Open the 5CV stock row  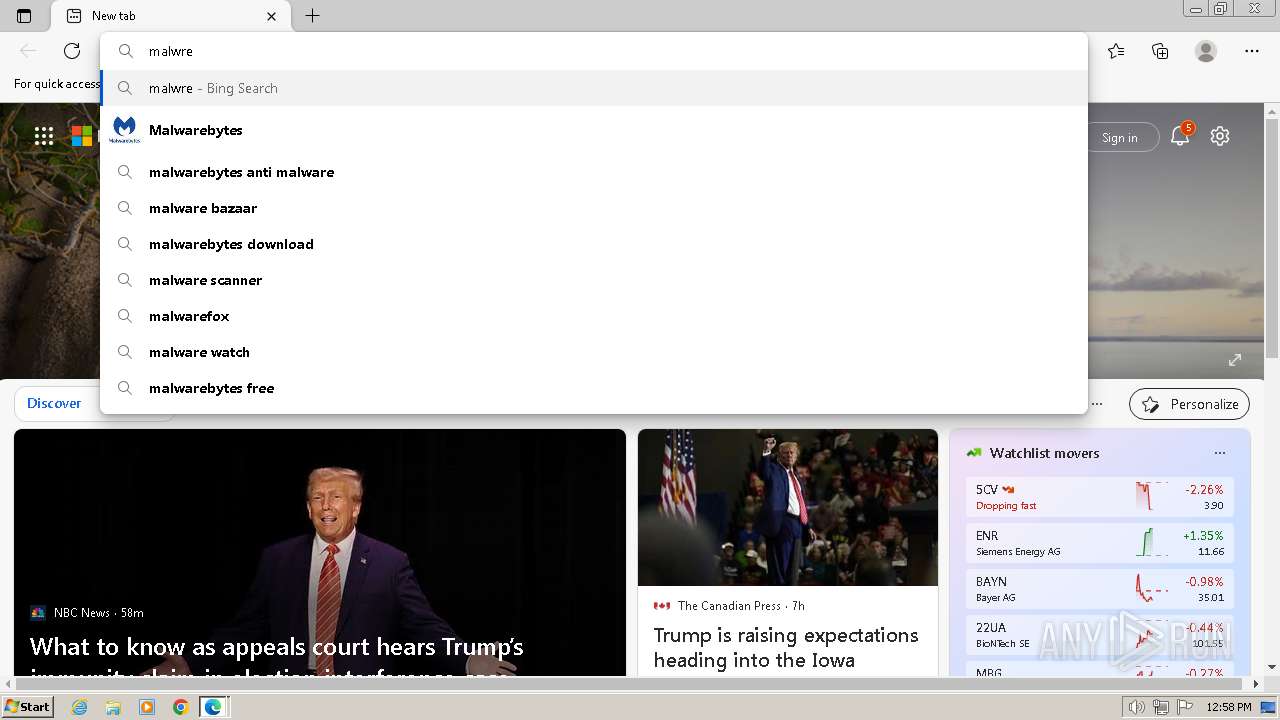coord(1100,497)
